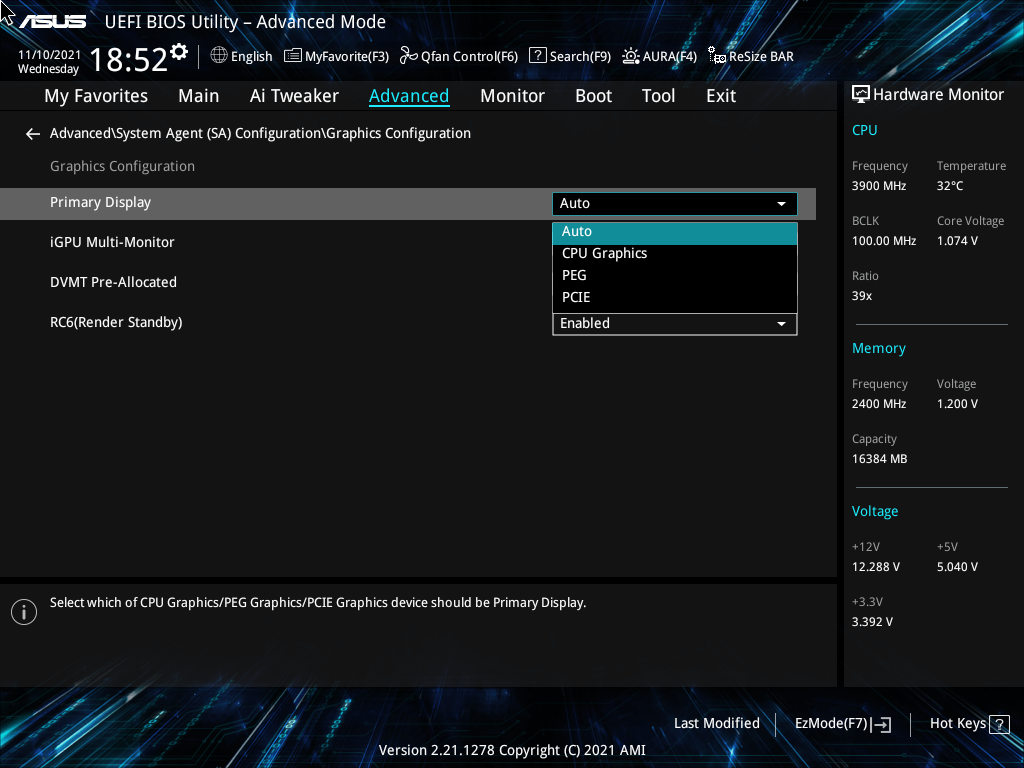Click the CPU frequency value 3900 MHz
This screenshot has width=1024, height=768.
878,186
